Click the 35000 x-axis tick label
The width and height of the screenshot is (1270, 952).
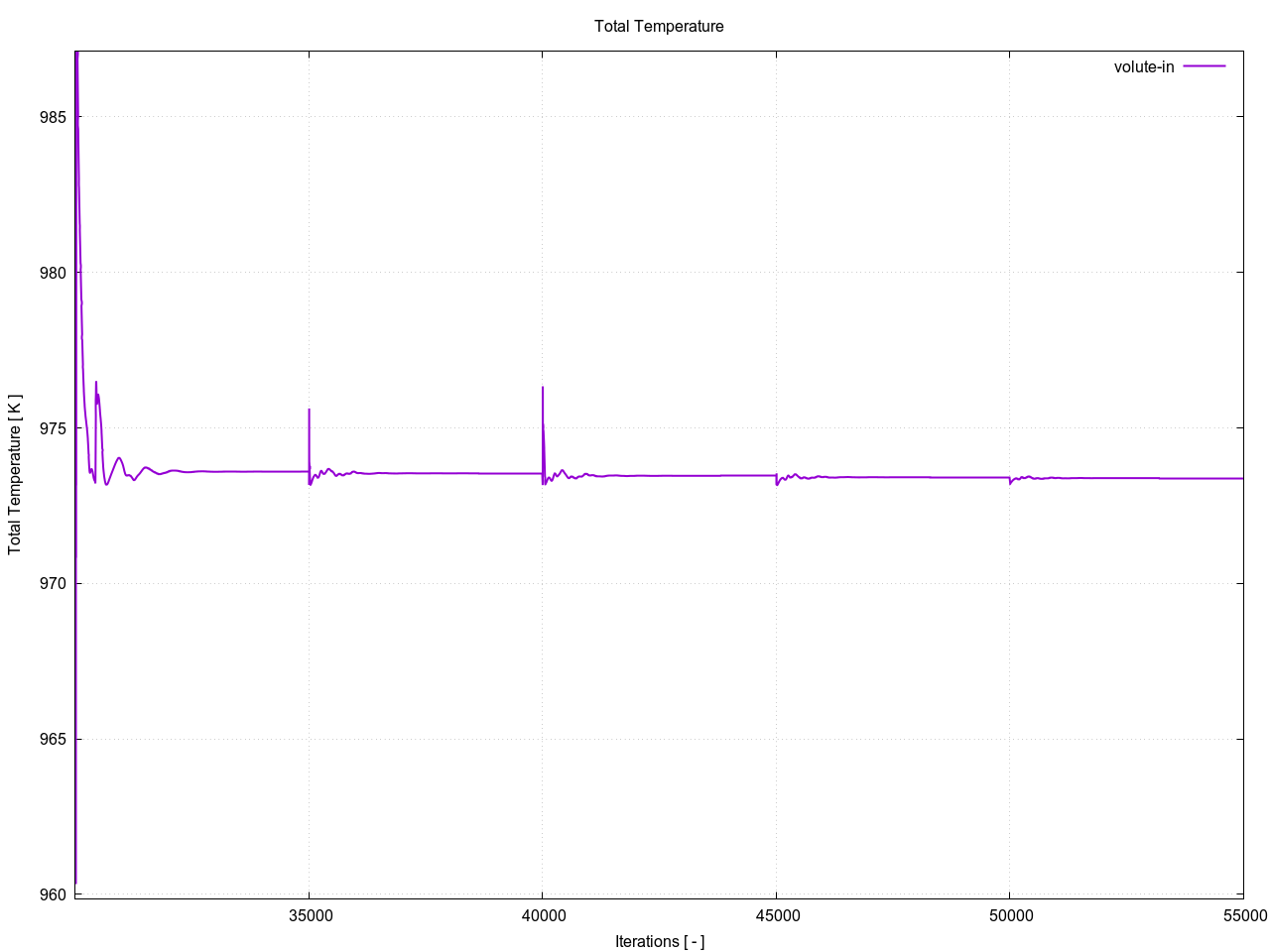click(x=309, y=916)
